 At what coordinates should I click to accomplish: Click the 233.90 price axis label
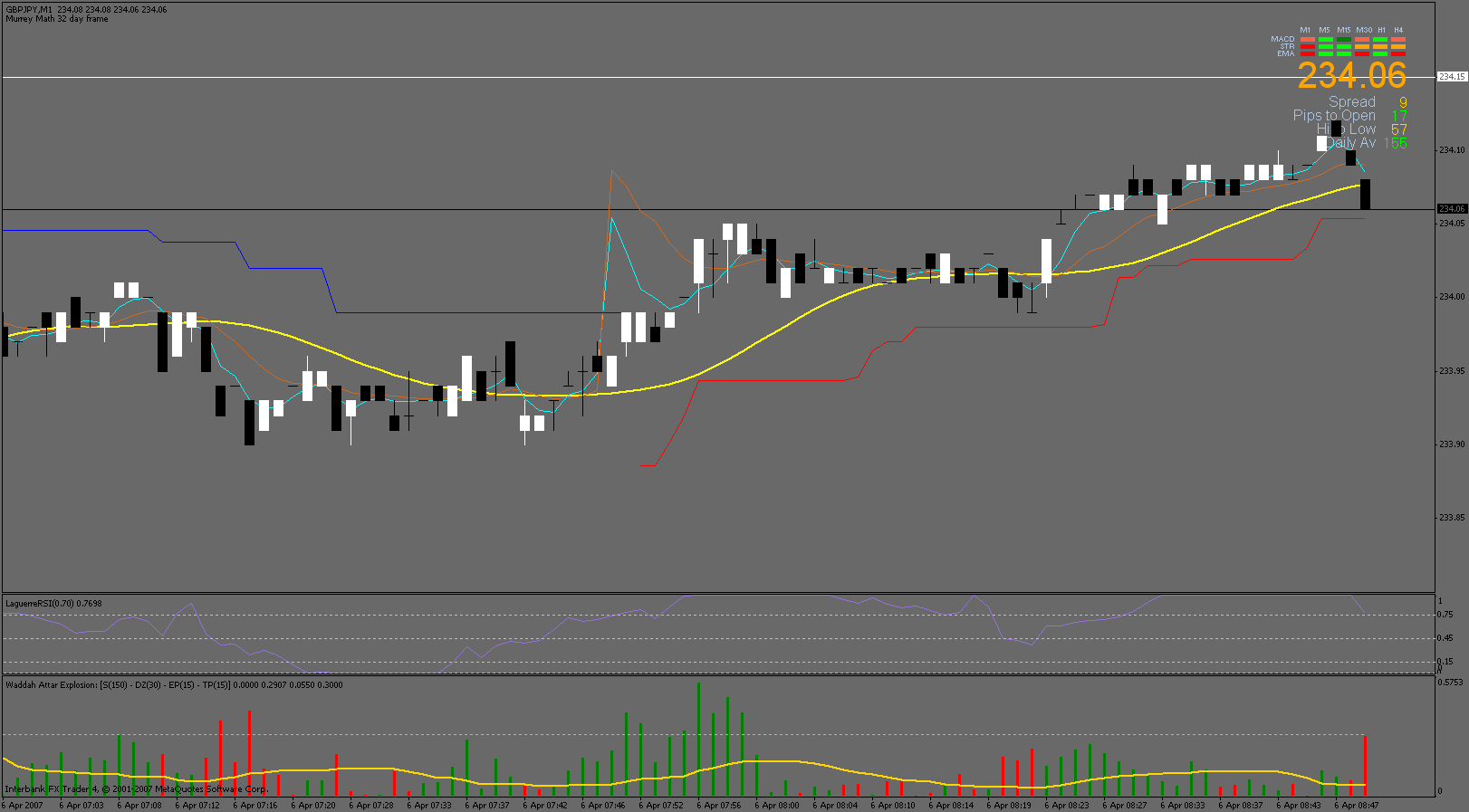[x=1452, y=444]
